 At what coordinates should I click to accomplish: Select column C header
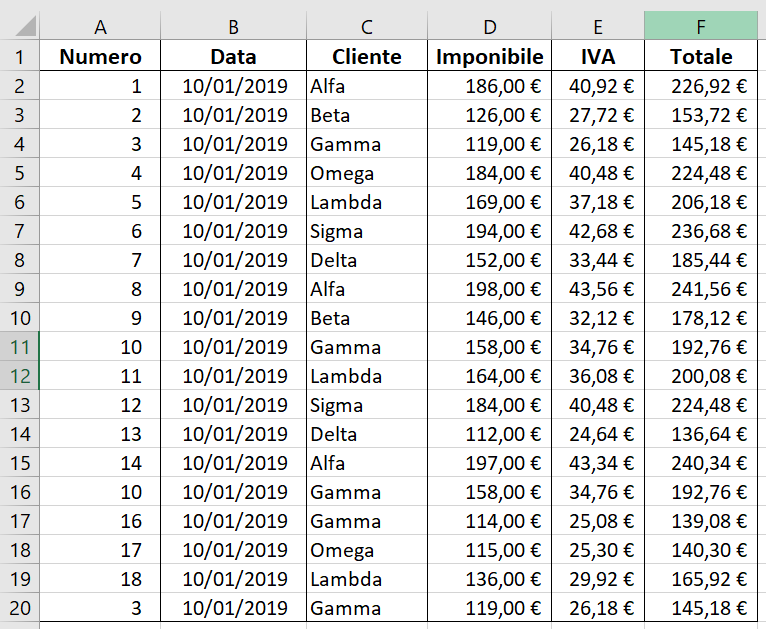pos(367,26)
